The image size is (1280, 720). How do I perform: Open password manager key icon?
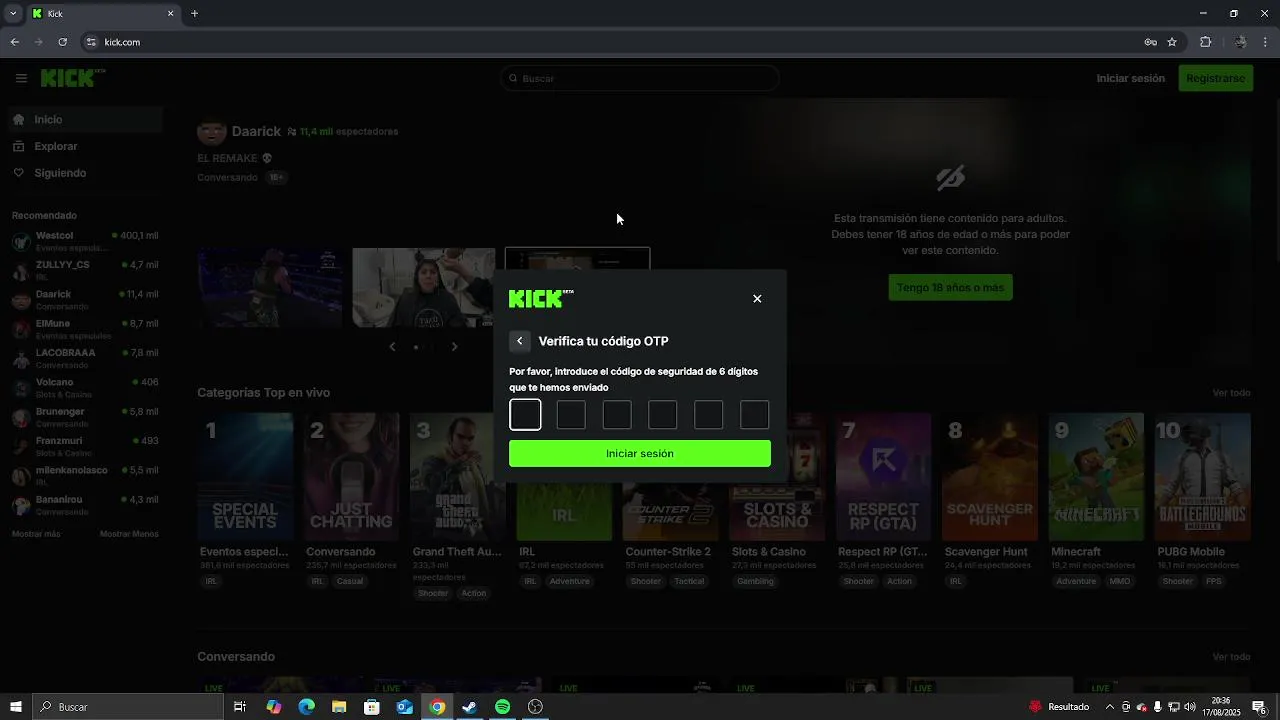coord(1150,42)
